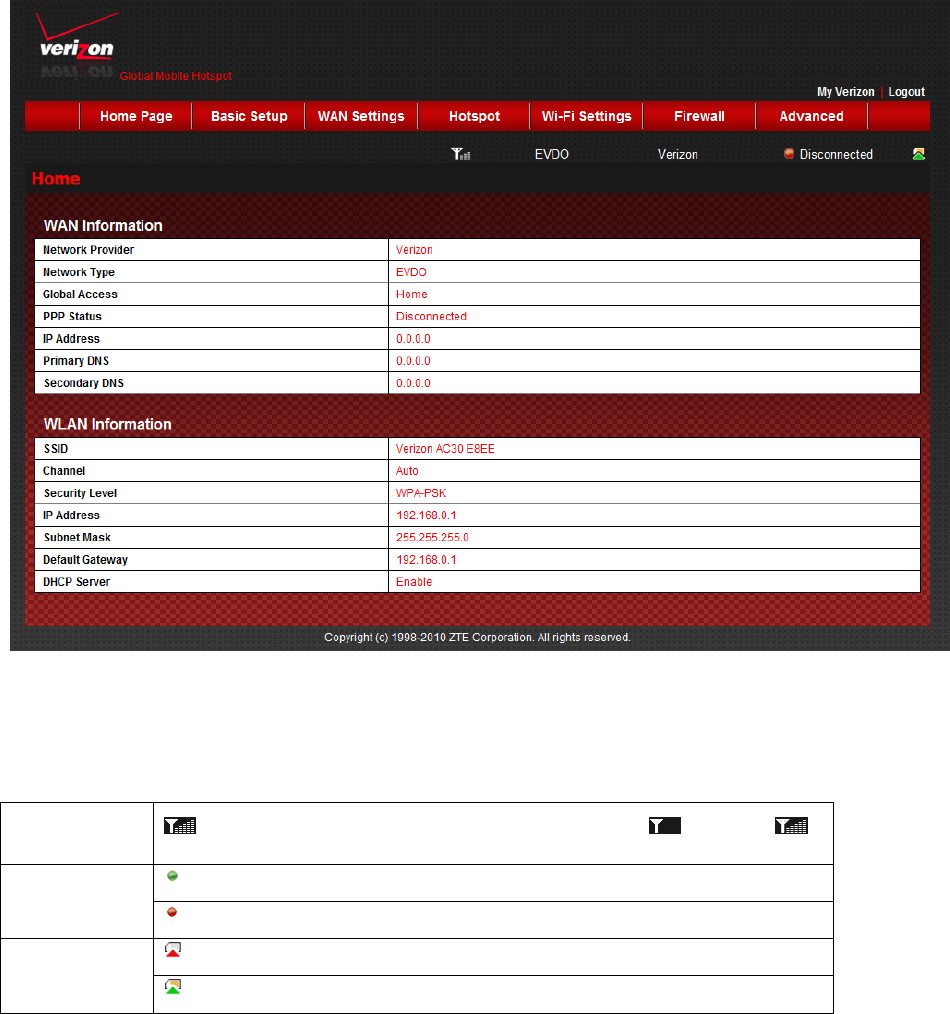
Task: Click the Network Type label
Action: tap(79, 272)
